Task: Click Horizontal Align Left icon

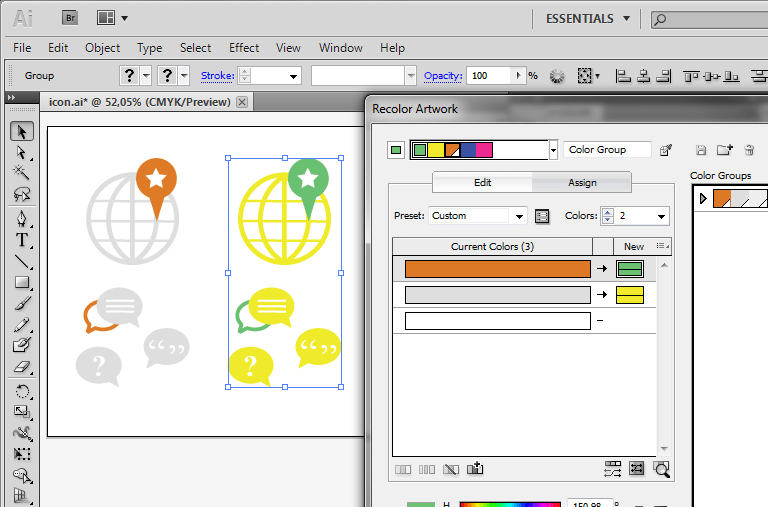Action: click(x=623, y=76)
